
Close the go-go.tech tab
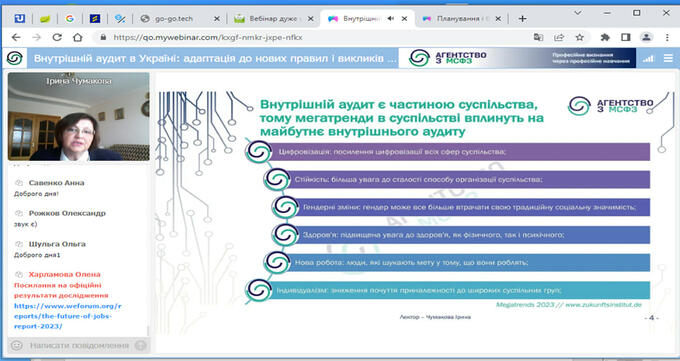(x=217, y=19)
